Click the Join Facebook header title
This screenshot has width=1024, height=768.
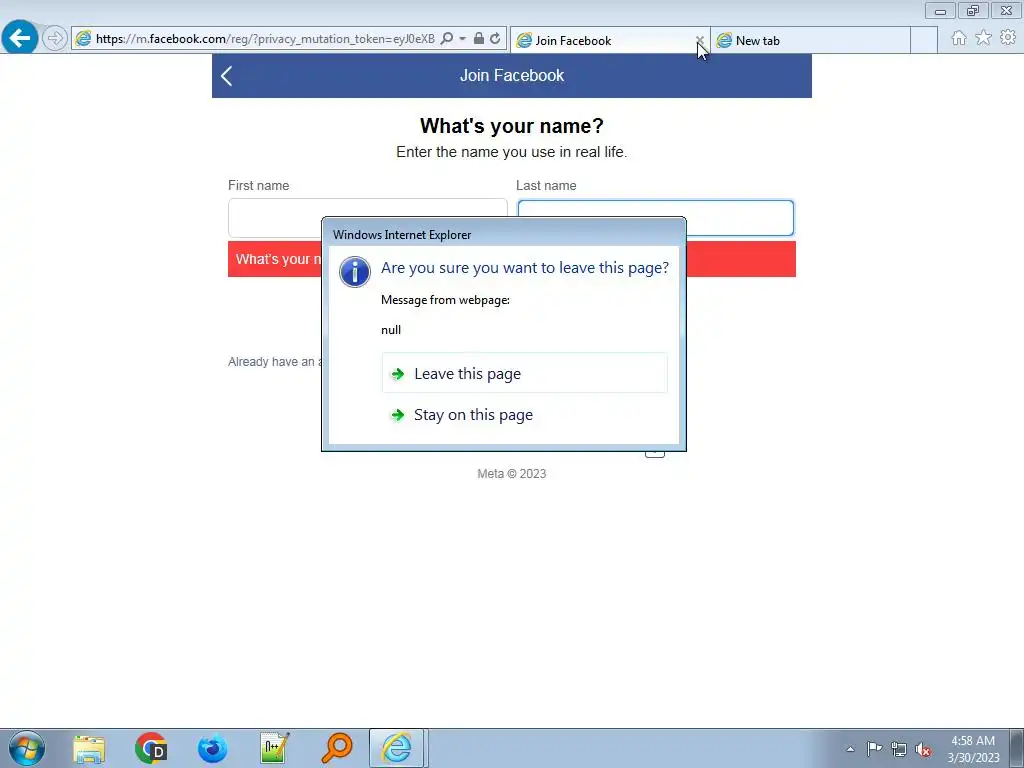(x=511, y=76)
